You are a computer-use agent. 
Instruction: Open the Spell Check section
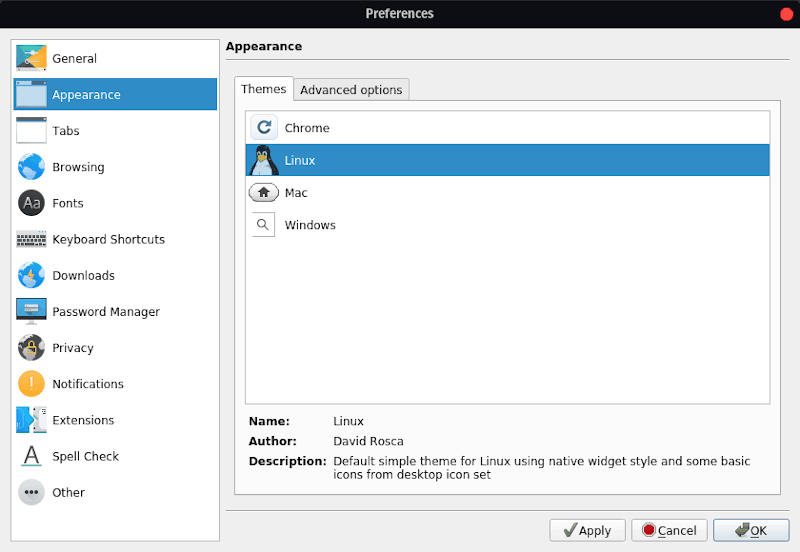[85, 456]
